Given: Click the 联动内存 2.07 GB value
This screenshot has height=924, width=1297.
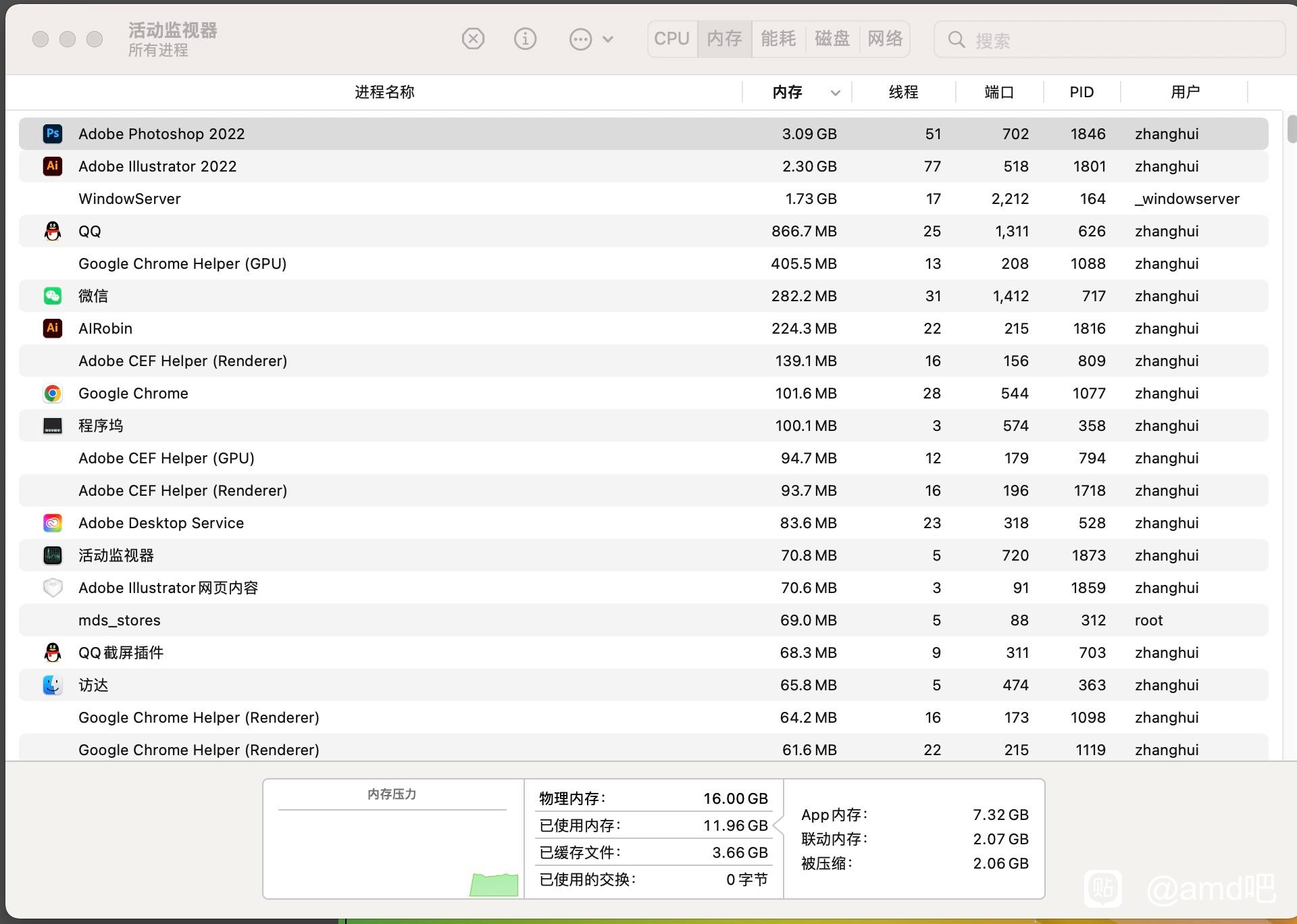Looking at the screenshot, I should click(1000, 839).
